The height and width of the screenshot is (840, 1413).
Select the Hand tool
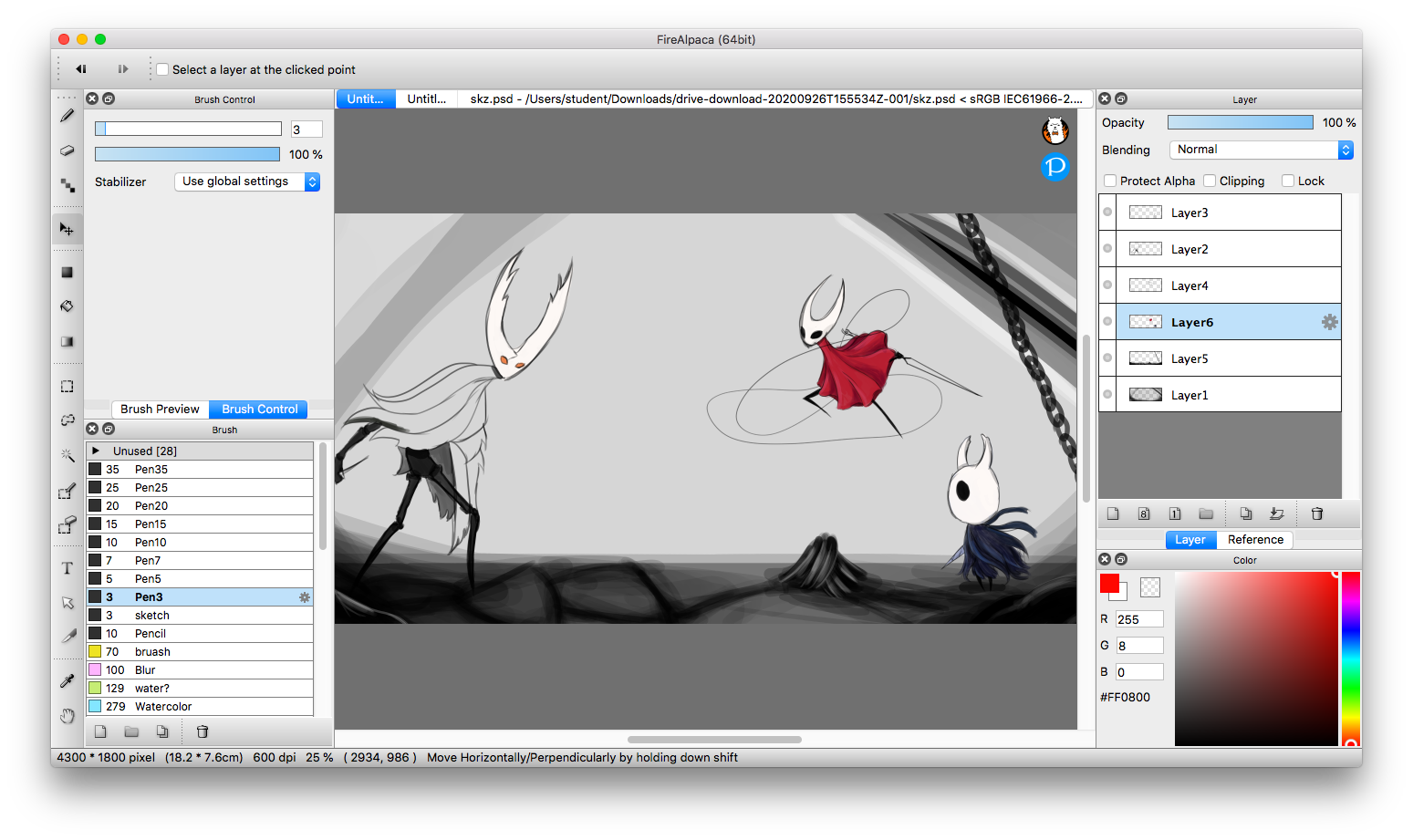(67, 716)
